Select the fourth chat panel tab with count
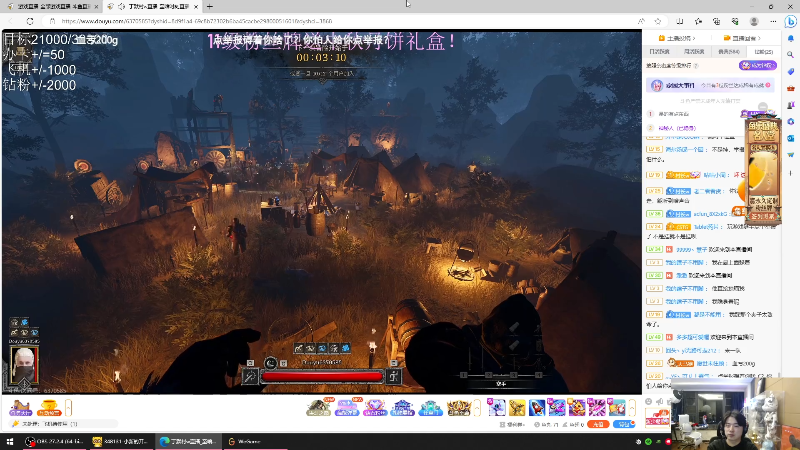 pos(763,52)
